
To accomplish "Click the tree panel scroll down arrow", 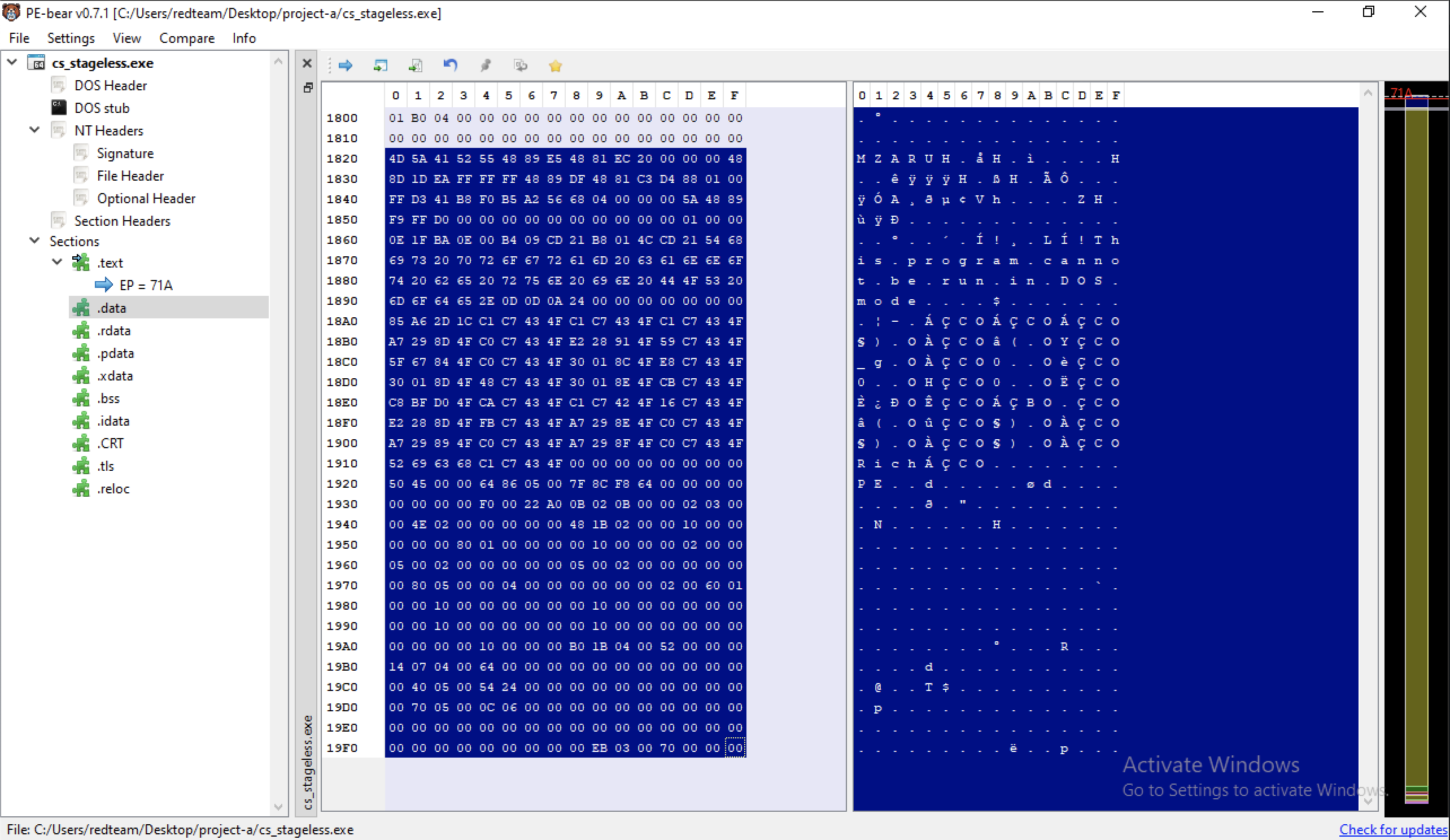I will [278, 807].
